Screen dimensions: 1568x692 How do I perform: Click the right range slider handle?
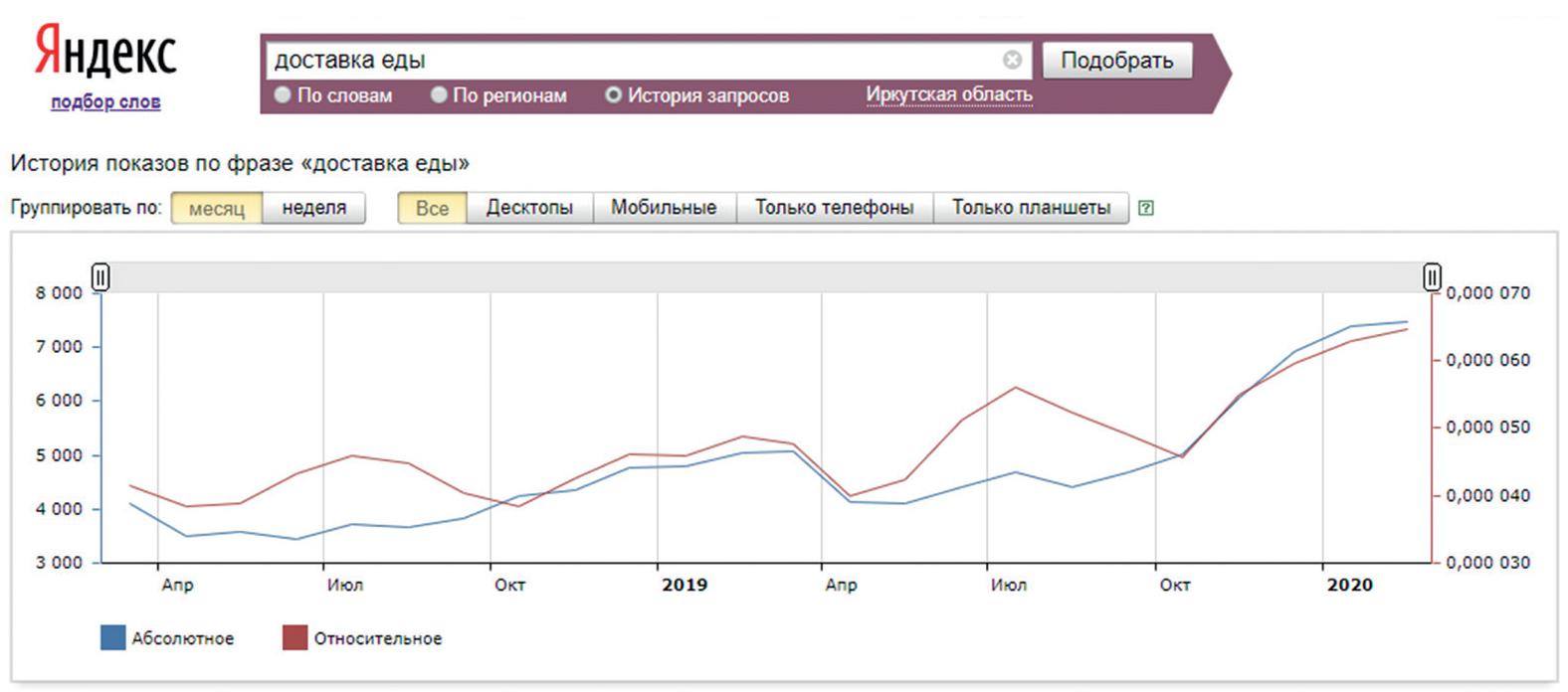1432,277
